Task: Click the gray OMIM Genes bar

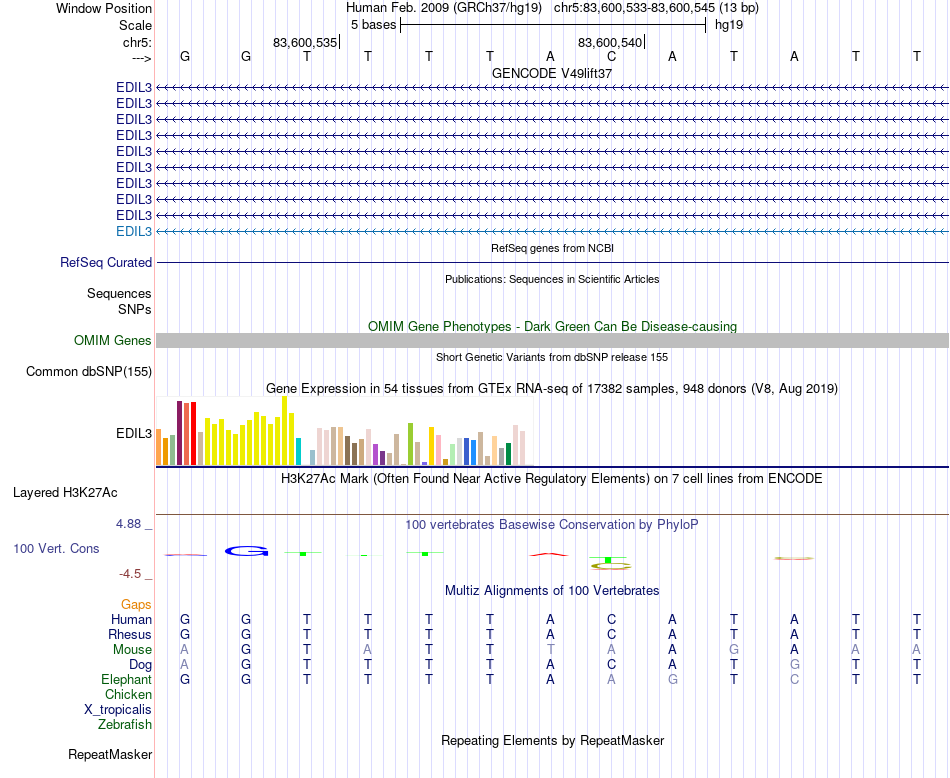Action: (552, 341)
